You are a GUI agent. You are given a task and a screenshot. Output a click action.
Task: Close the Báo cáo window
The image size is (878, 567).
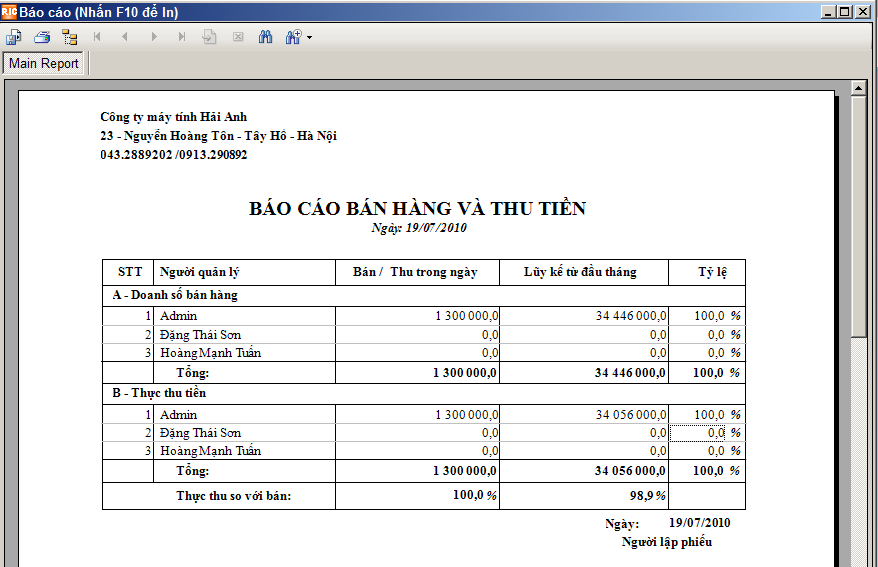click(863, 11)
